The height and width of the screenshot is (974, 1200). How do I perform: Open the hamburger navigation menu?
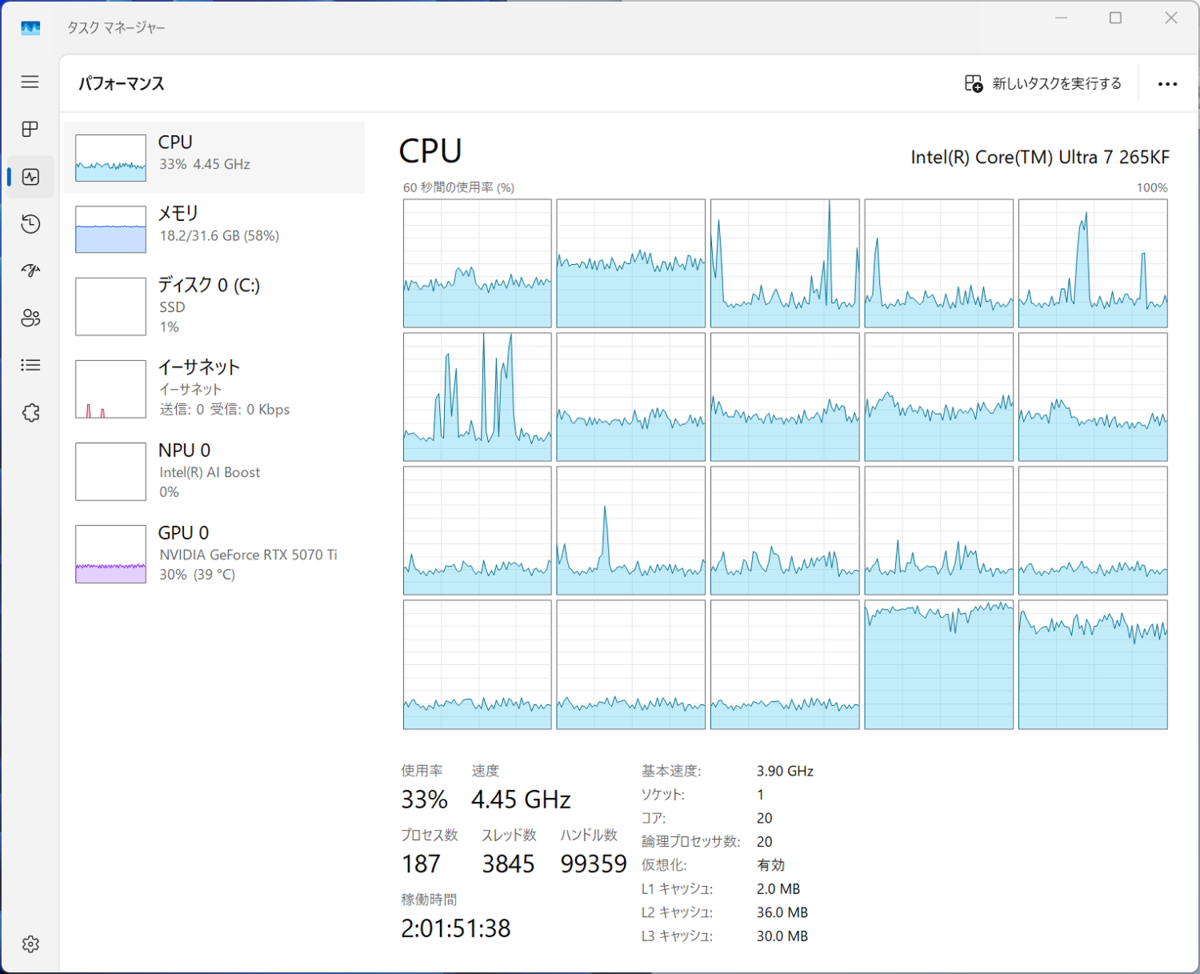click(x=30, y=82)
